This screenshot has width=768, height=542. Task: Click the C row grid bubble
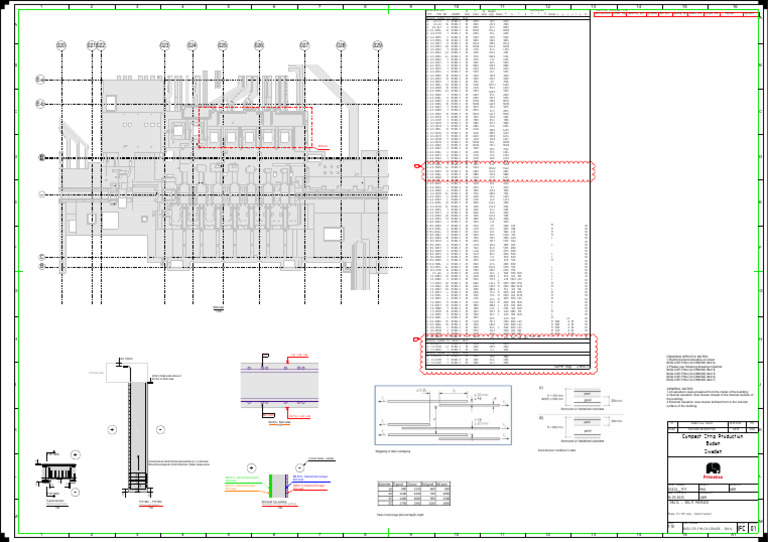[x=42, y=258]
